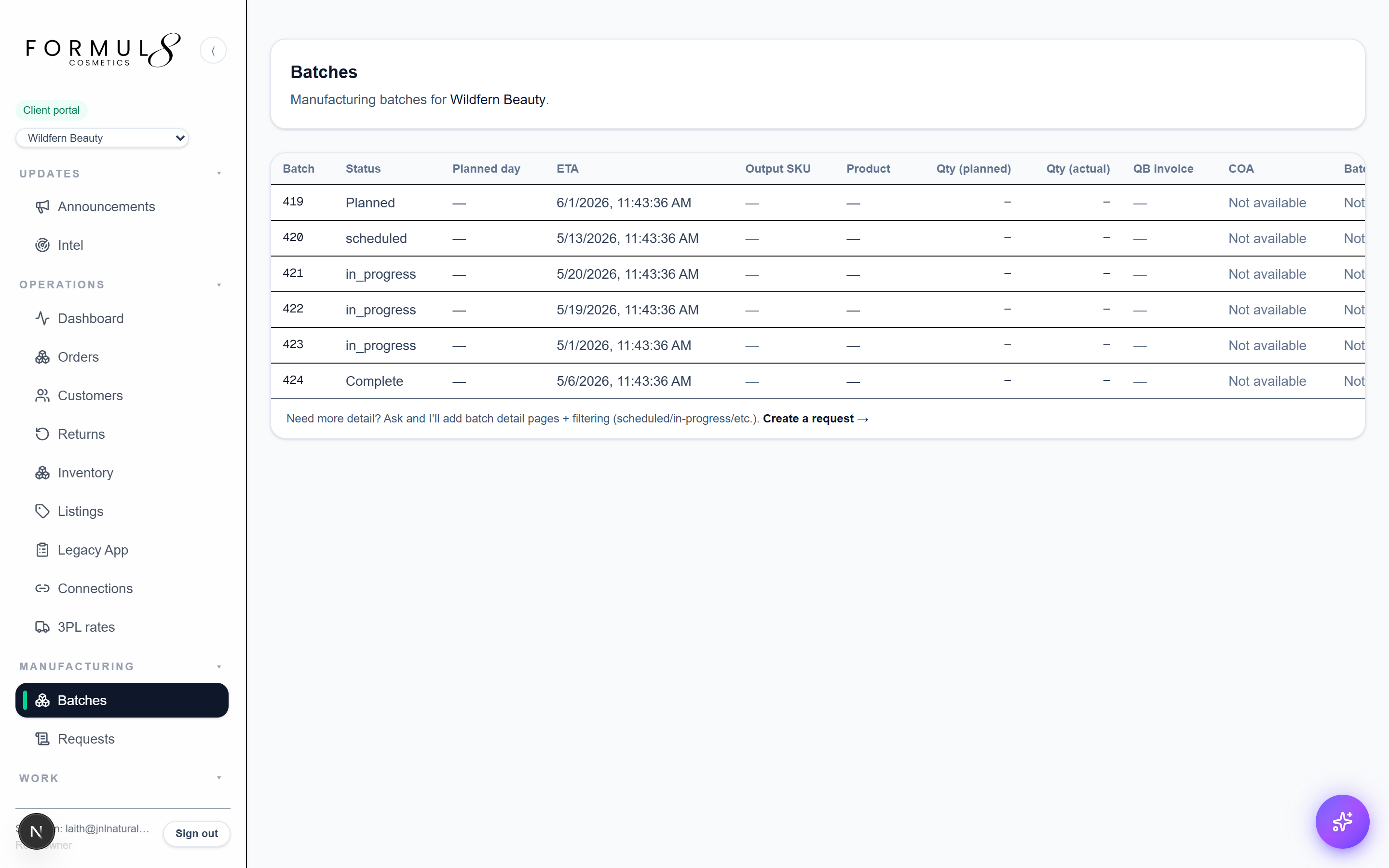Open manufacturing Requests
Screen dimensions: 1389x868
pyautogui.click(x=122, y=739)
